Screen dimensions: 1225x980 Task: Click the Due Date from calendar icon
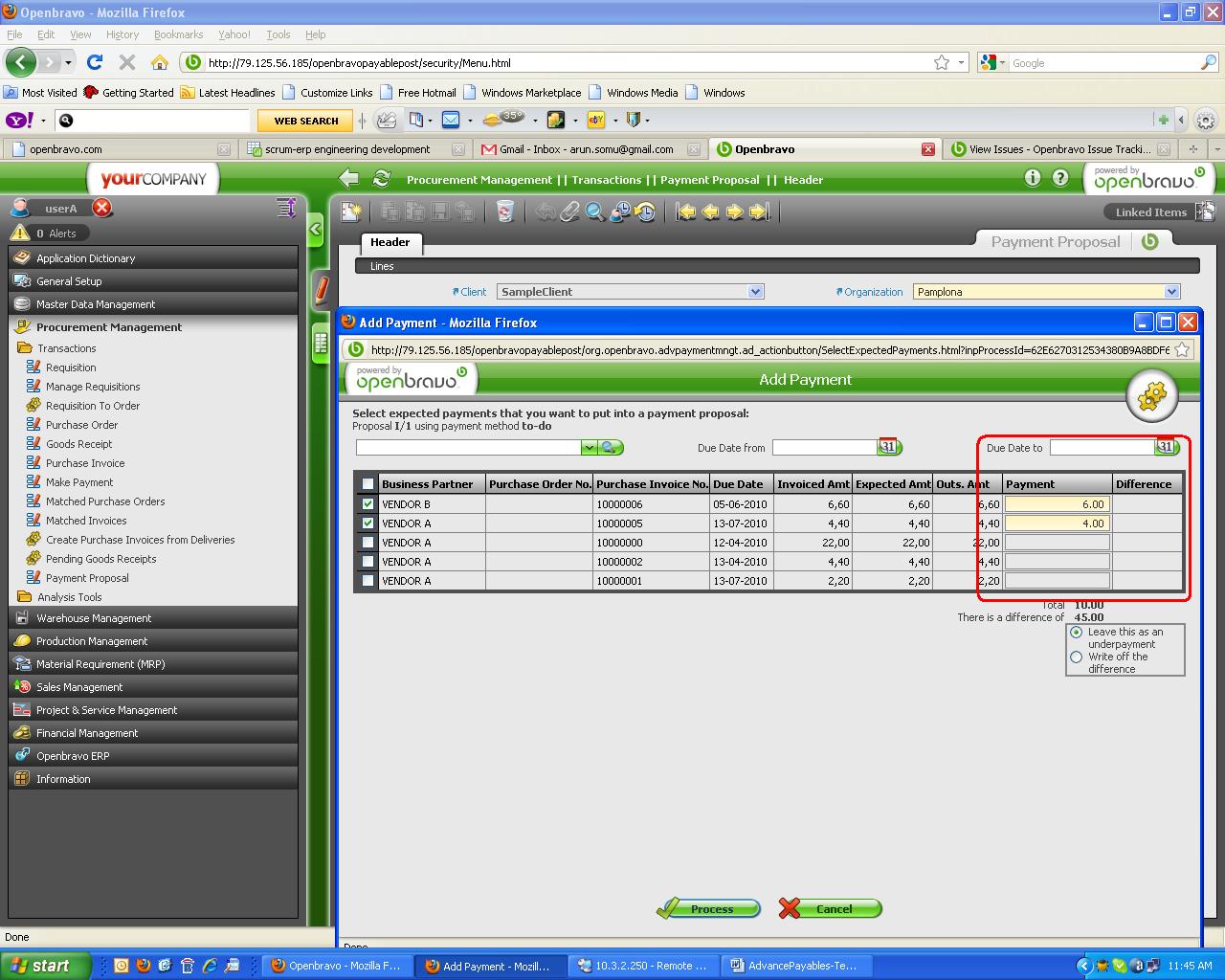tap(889, 447)
